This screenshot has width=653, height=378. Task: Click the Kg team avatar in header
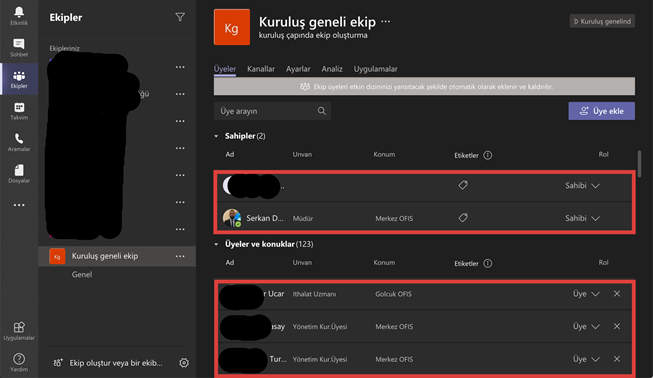tap(232, 27)
